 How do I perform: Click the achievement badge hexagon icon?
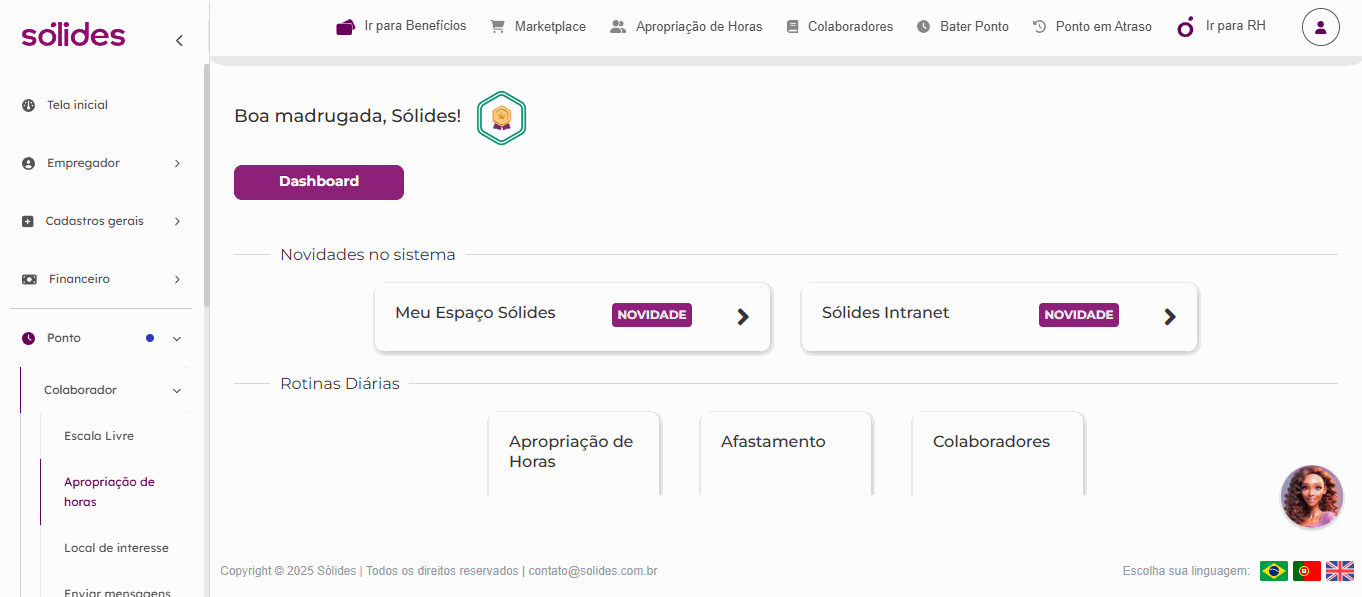pos(501,118)
